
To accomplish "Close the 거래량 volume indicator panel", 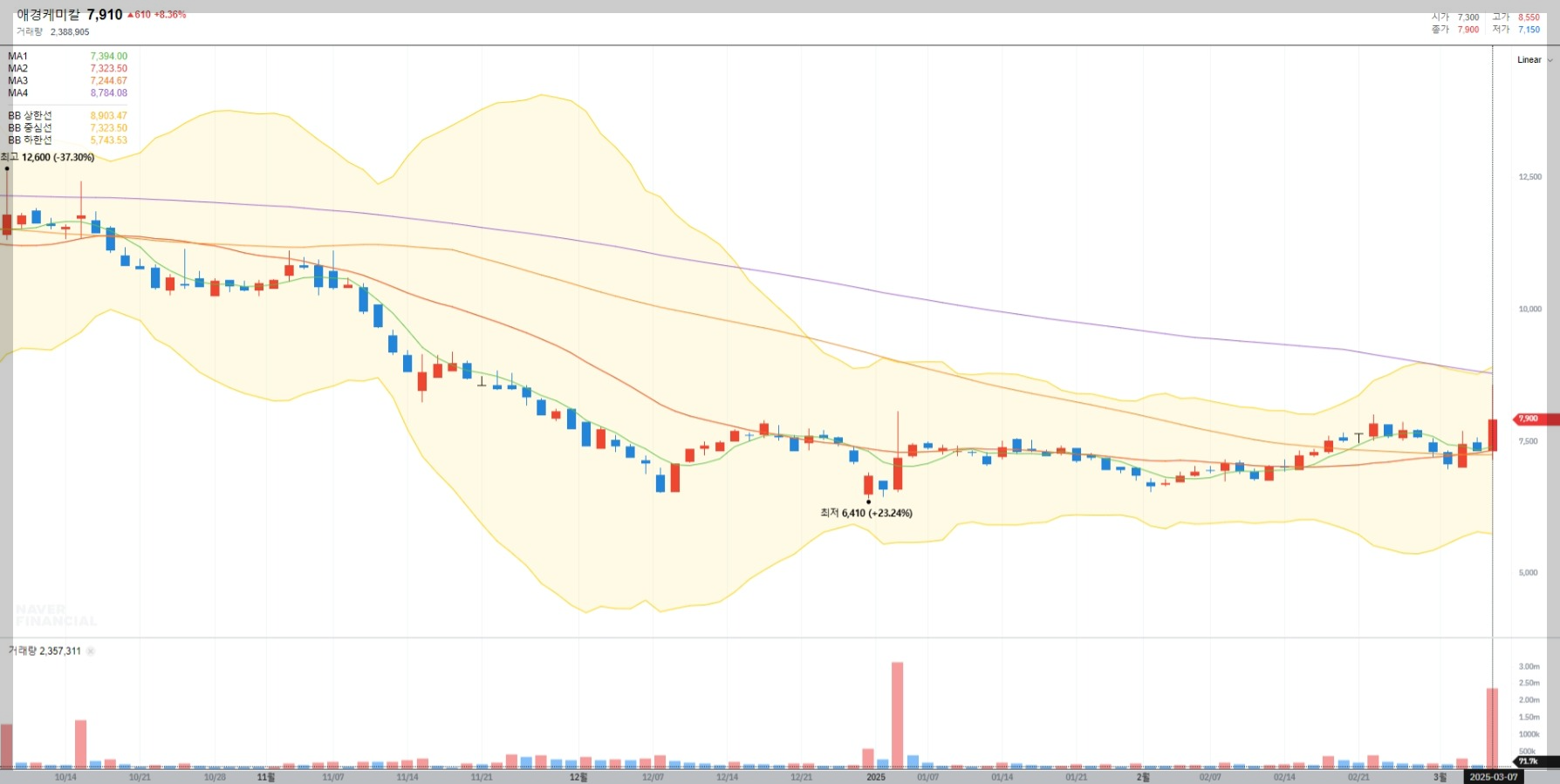I will pyautogui.click(x=91, y=651).
